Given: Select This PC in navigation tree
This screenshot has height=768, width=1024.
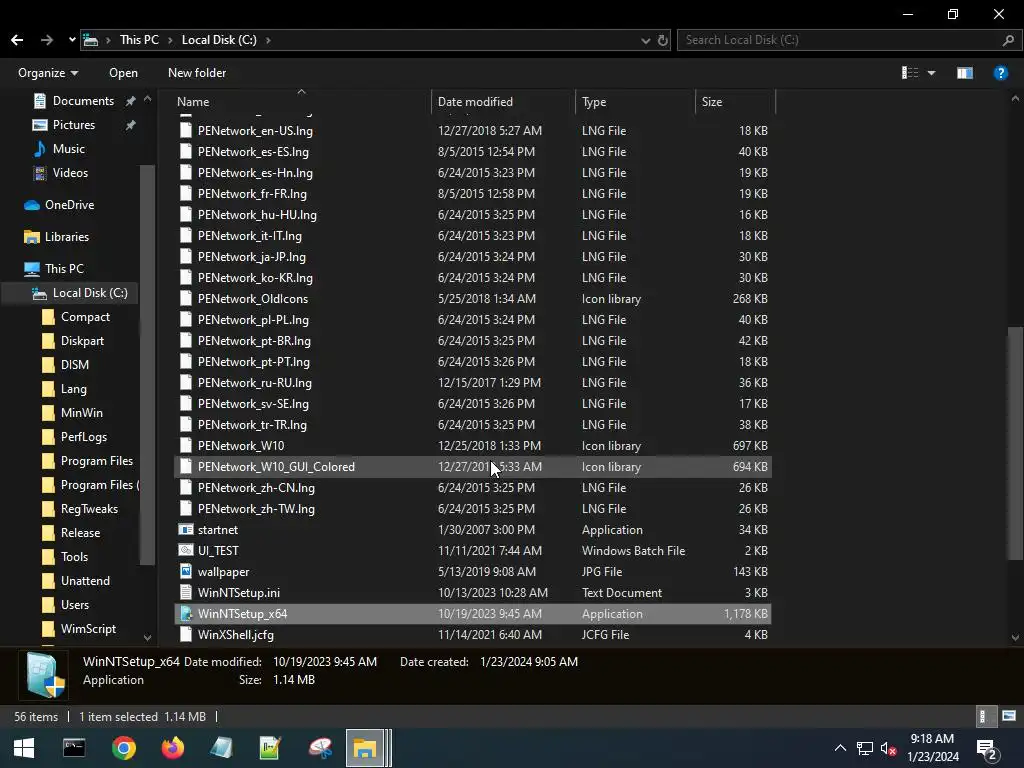Looking at the screenshot, I should click(x=64, y=268).
